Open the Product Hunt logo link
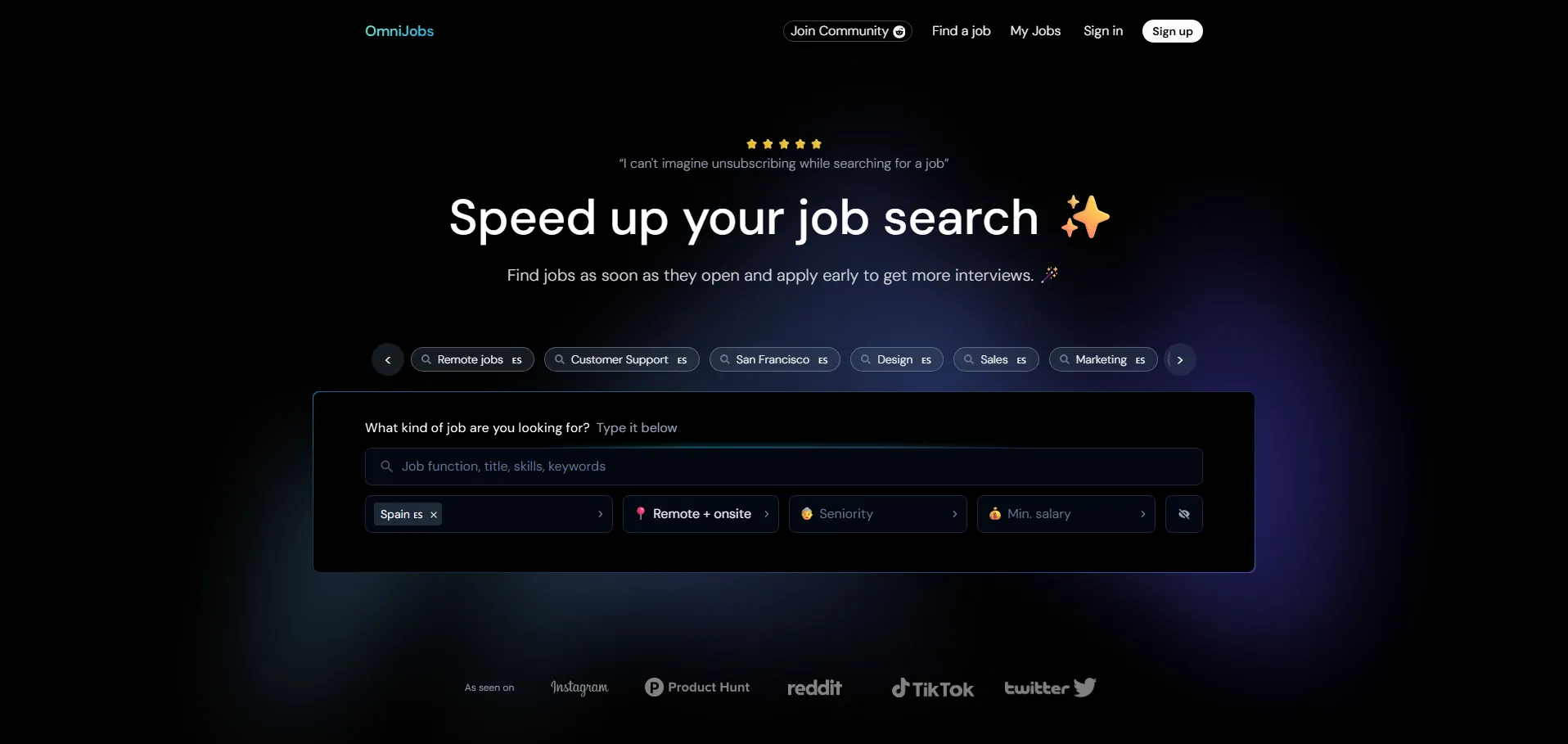The image size is (1568, 744). [x=697, y=688]
